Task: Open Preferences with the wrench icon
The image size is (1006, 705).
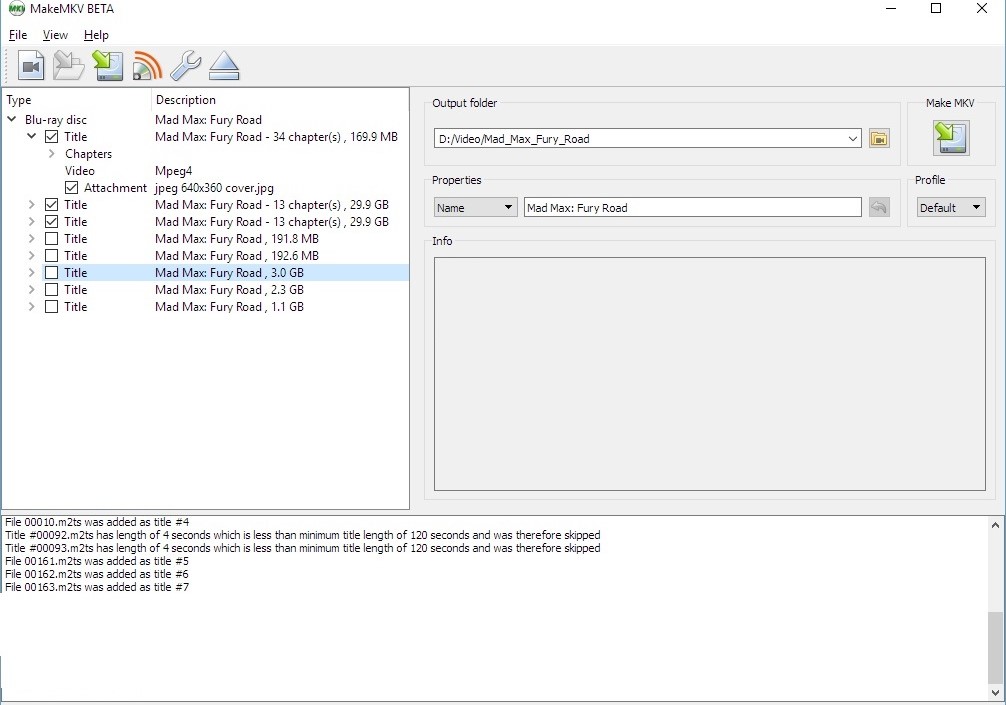Action: (x=185, y=65)
